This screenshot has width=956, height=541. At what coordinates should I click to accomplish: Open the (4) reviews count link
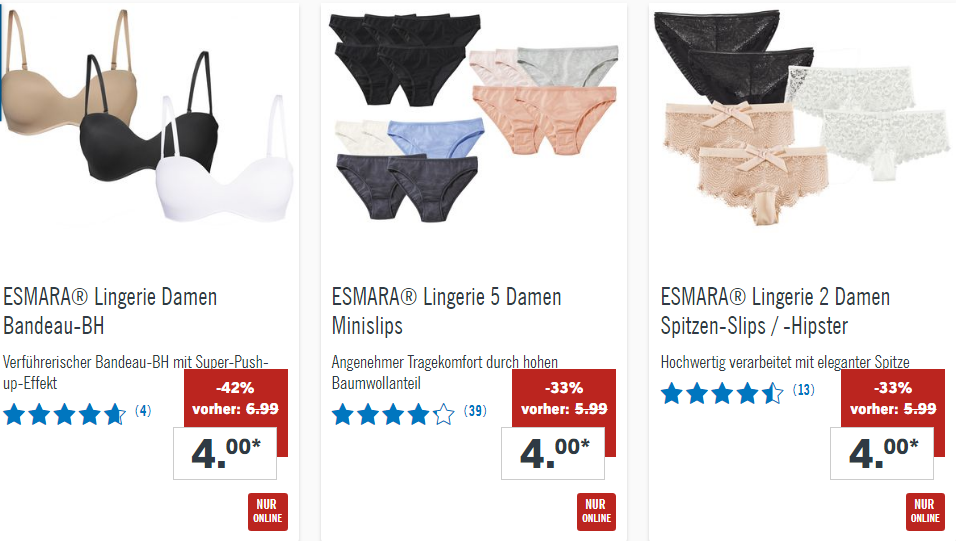(143, 411)
